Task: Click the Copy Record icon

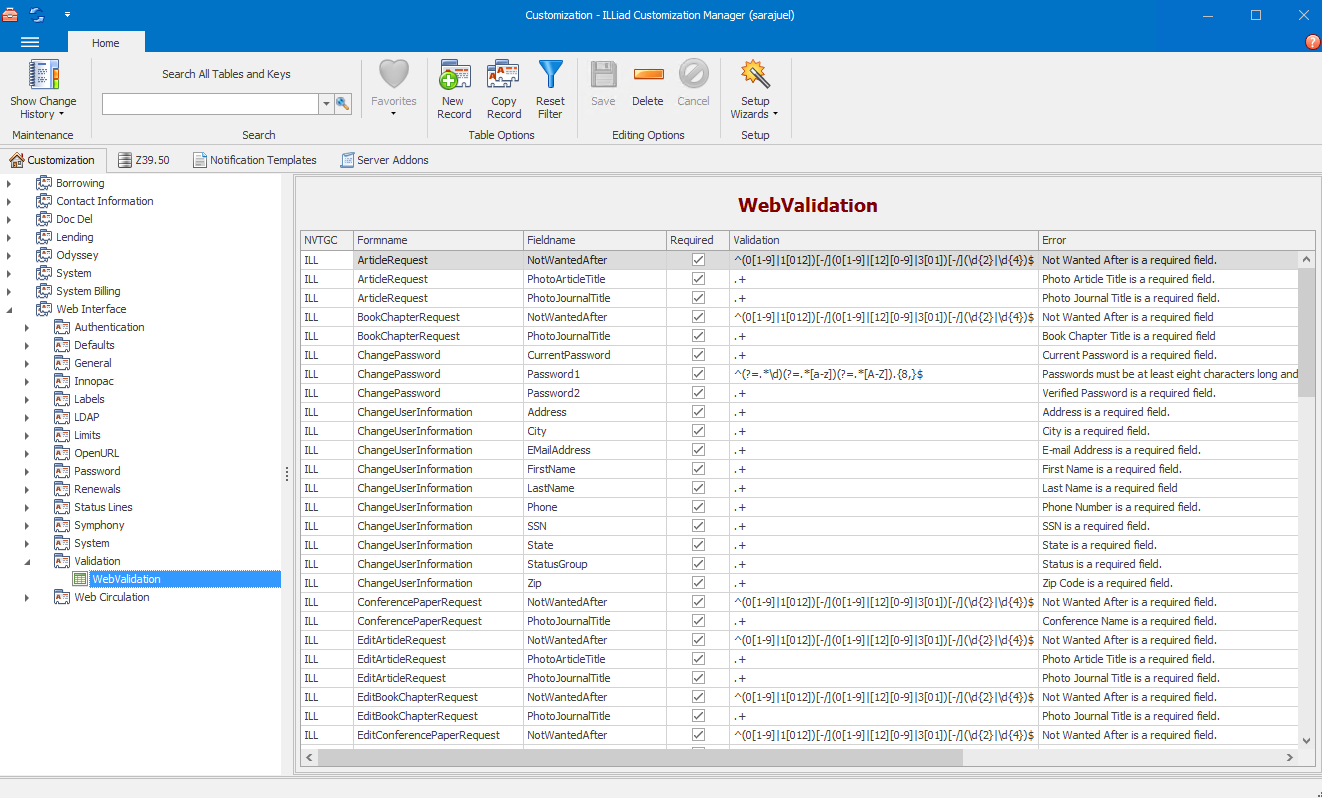Action: tap(503, 85)
